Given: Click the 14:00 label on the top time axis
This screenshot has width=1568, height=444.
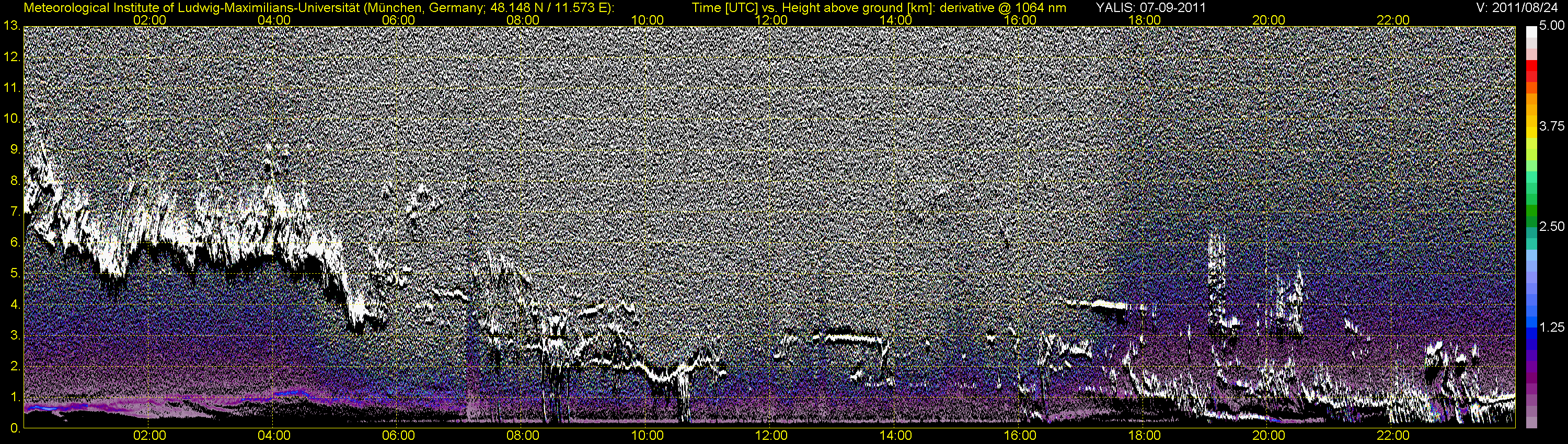Looking at the screenshot, I should point(896,20).
